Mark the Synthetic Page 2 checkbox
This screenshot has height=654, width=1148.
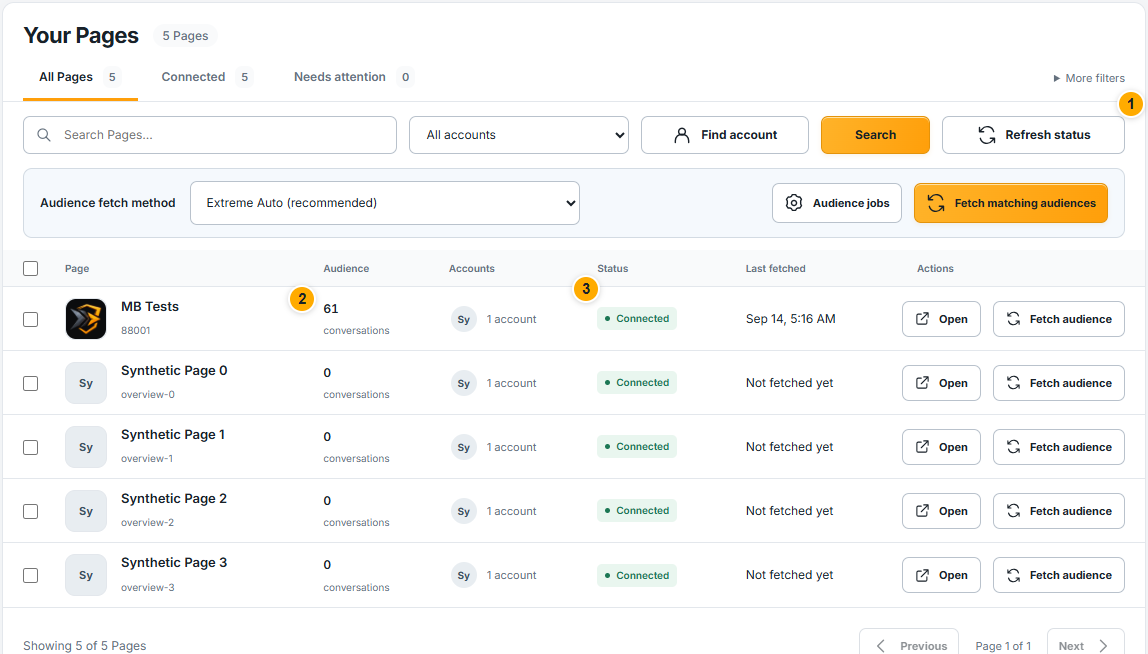31,511
